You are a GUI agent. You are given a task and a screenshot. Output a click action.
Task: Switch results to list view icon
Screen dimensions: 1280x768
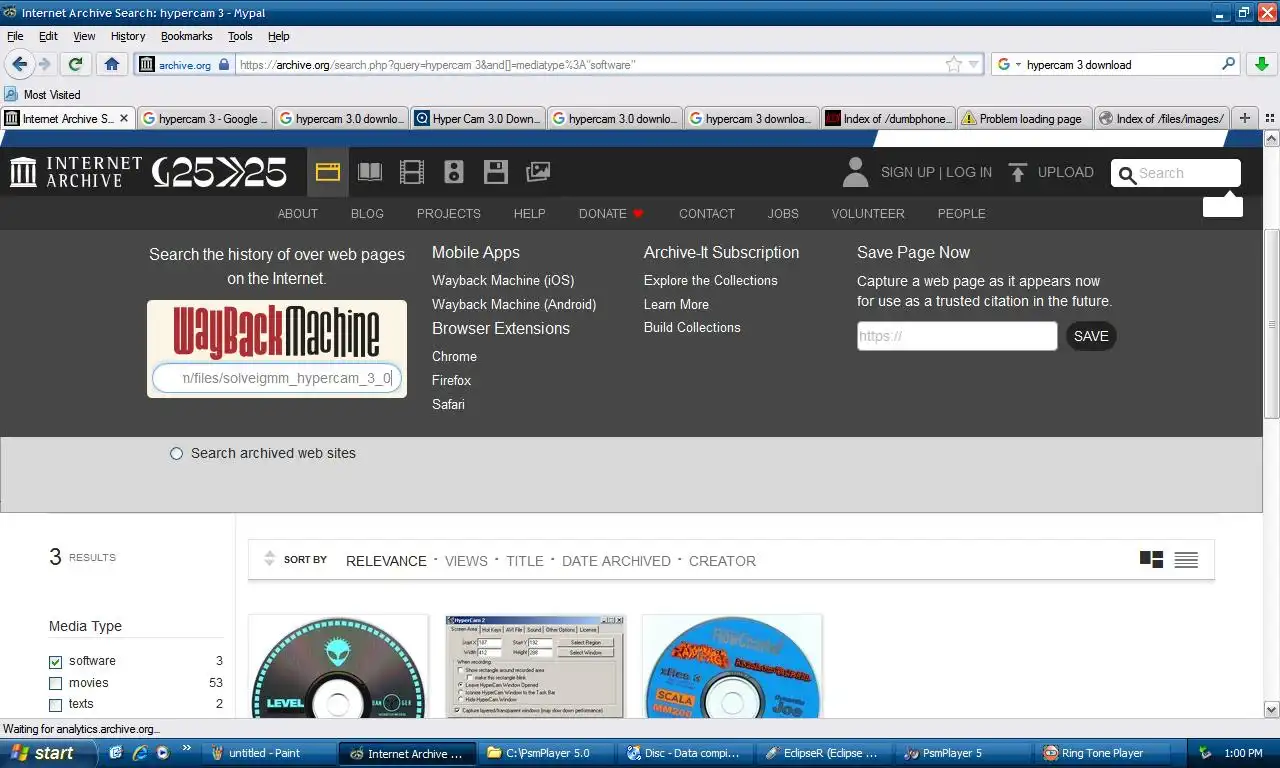pos(1186,560)
